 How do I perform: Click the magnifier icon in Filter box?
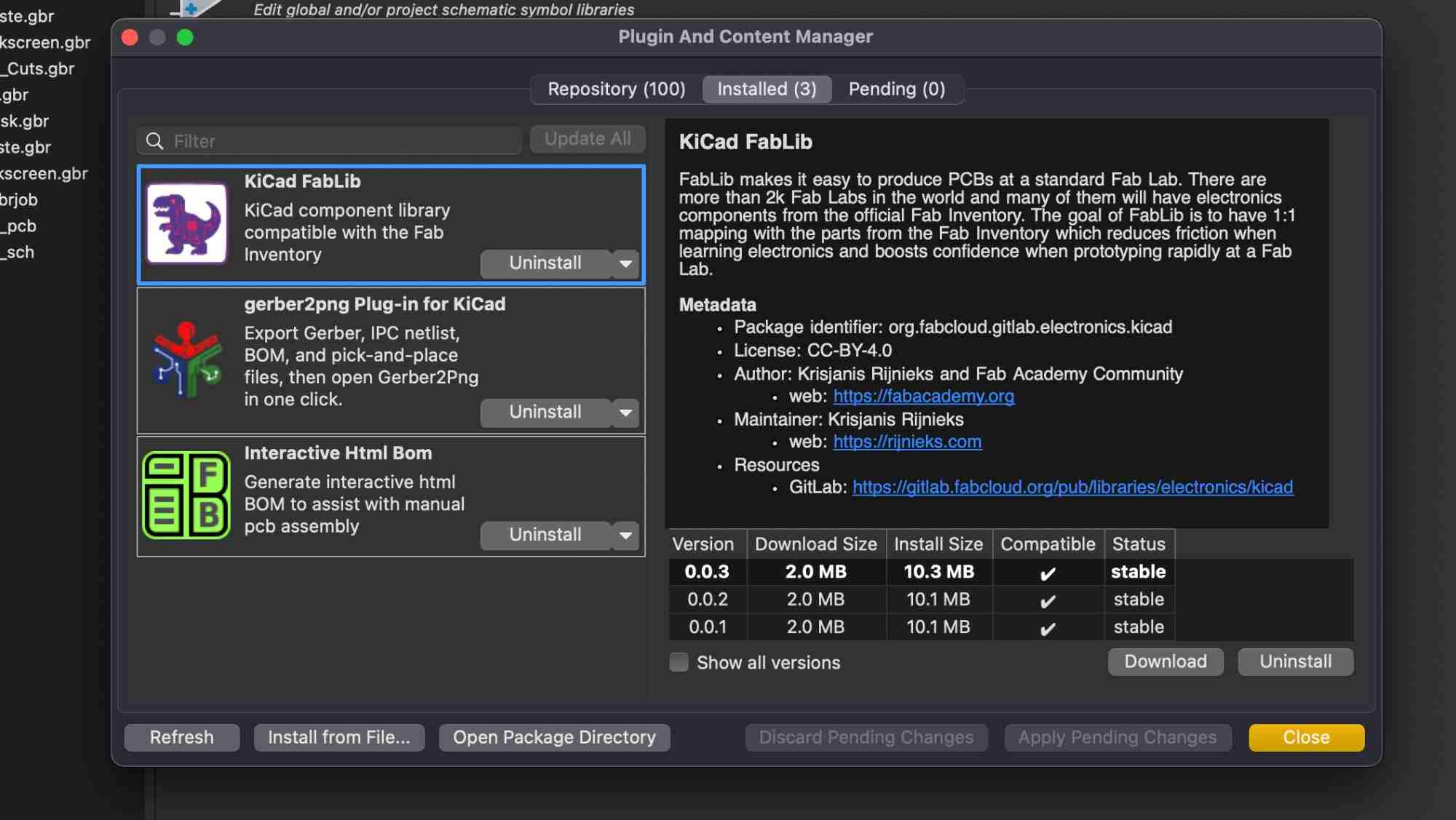pyautogui.click(x=154, y=140)
